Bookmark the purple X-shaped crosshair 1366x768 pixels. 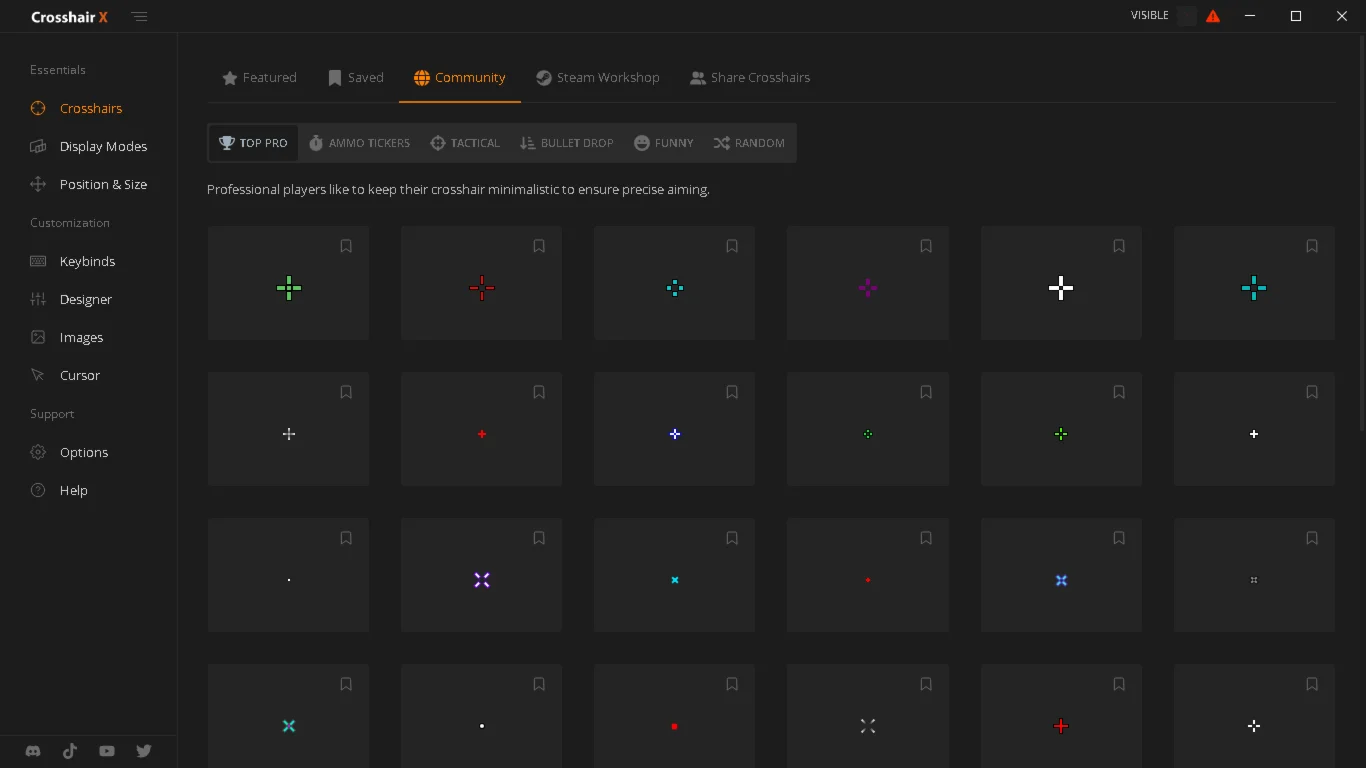539,538
